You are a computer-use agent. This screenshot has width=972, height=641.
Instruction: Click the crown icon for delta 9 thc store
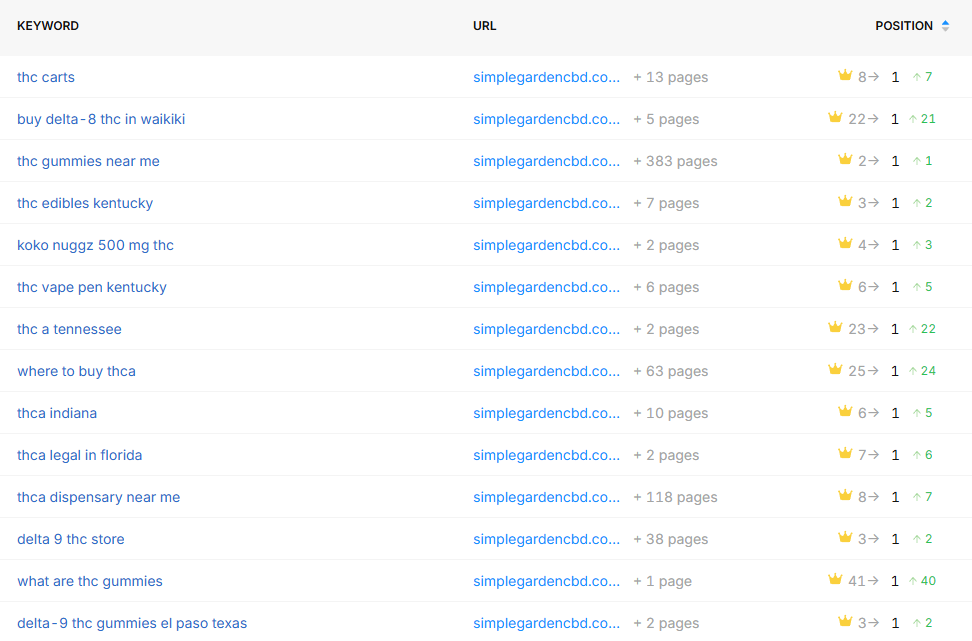coord(845,537)
